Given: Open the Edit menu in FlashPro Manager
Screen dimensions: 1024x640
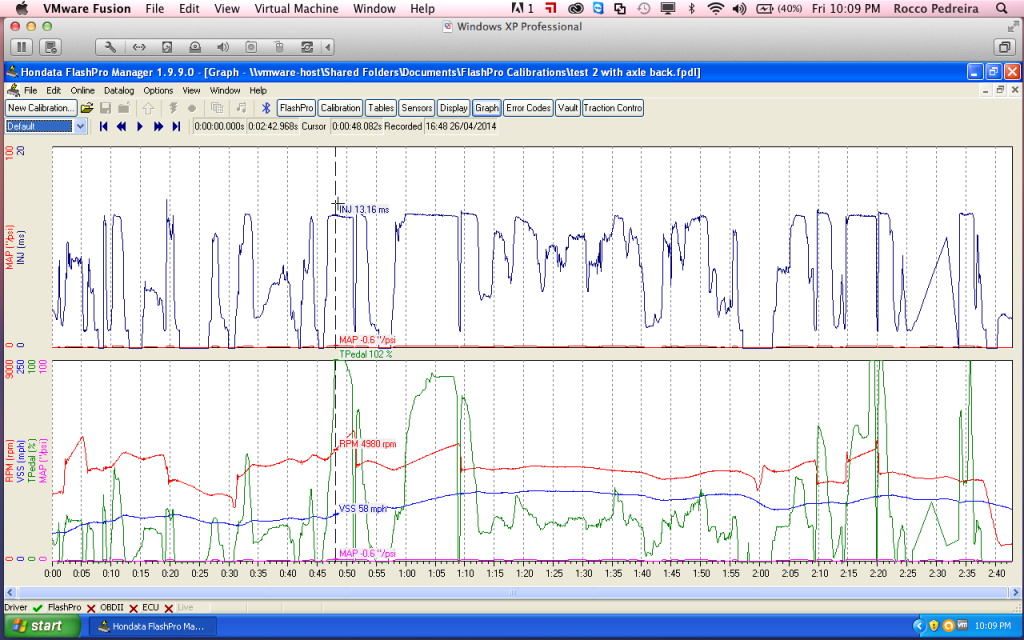Looking at the screenshot, I should [x=54, y=91].
